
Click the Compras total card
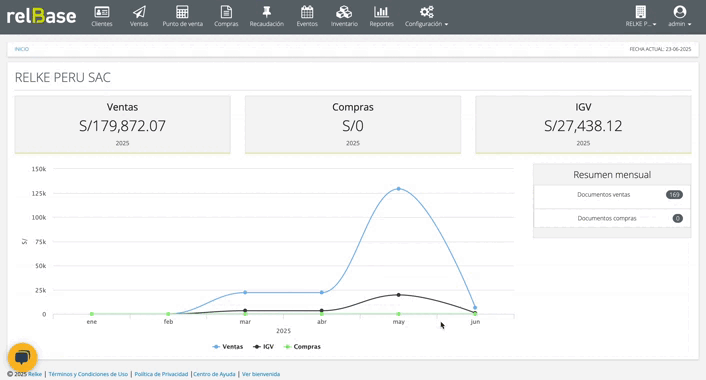point(353,125)
